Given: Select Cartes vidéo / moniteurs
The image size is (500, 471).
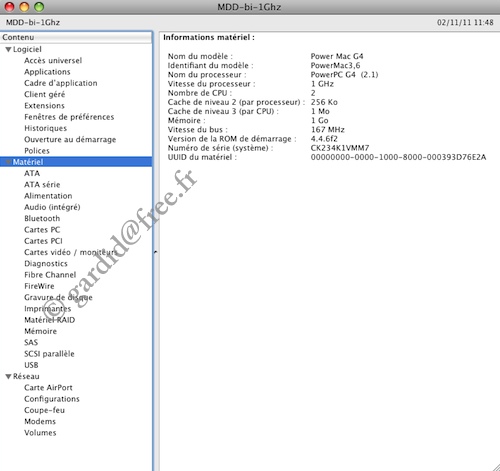Looking at the screenshot, I should pyautogui.click(x=71, y=252).
